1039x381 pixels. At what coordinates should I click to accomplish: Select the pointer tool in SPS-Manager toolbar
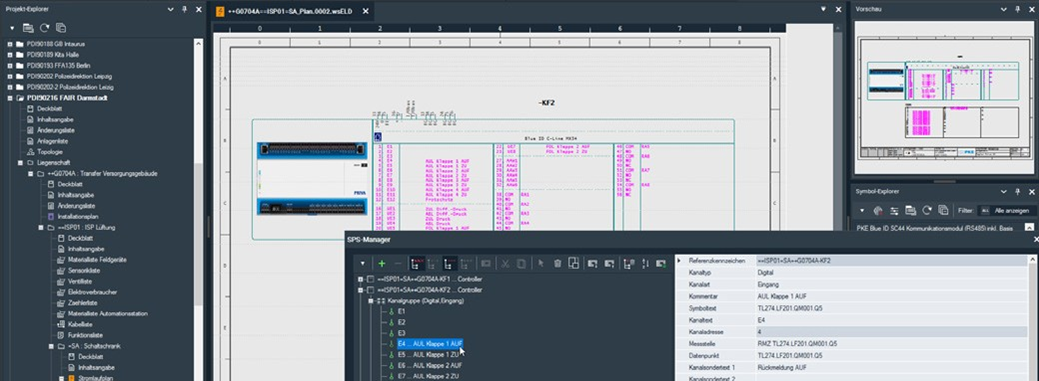point(541,263)
